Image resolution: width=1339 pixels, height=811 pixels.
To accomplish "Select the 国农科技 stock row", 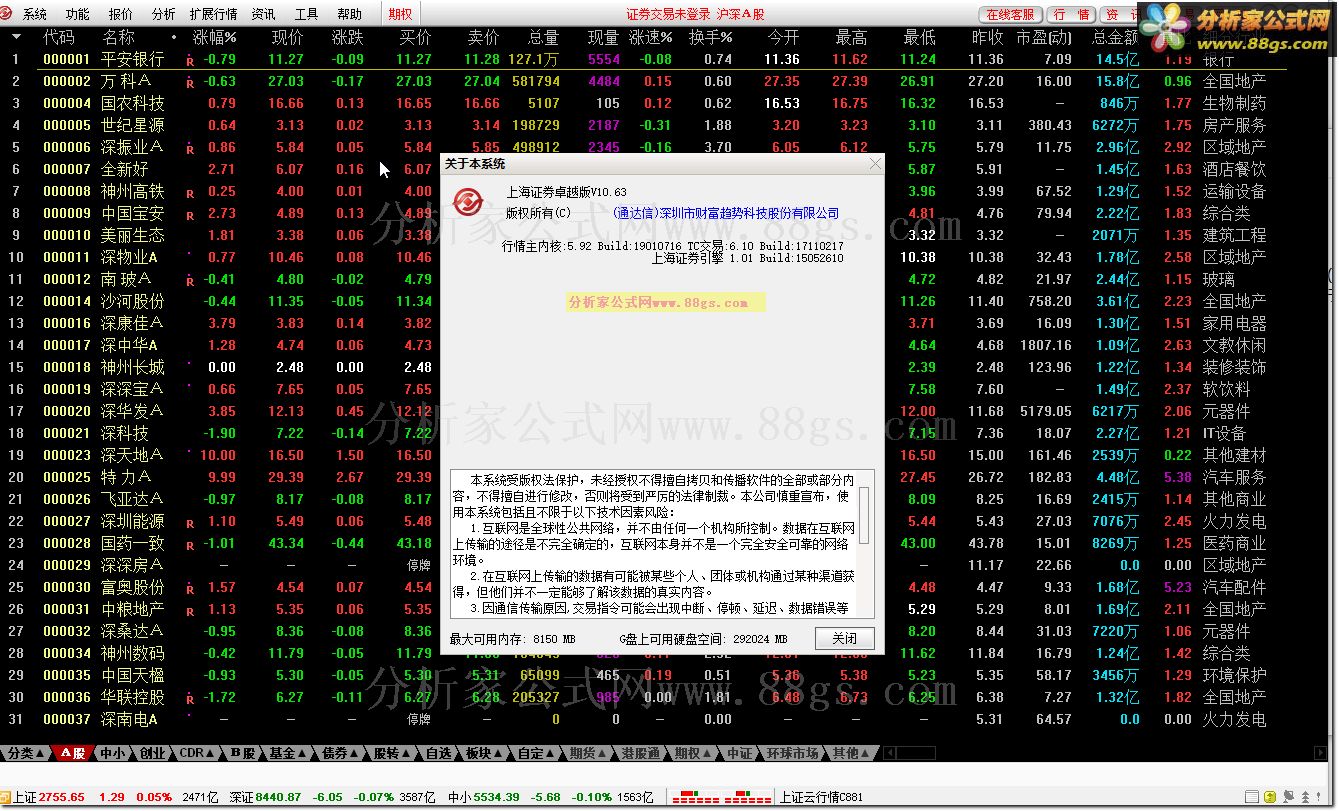I will click(645, 103).
